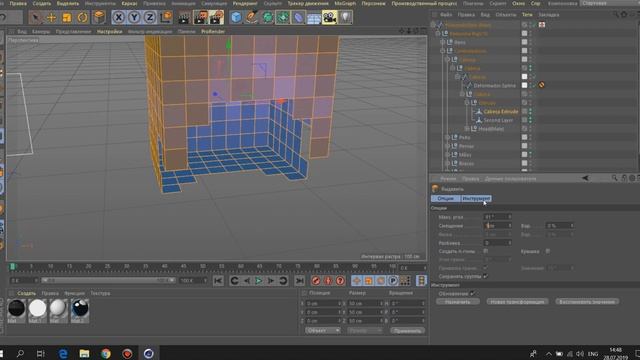Click the Применить button in Coordinates panel
Viewport: 640px width, 360px height.
pyautogui.click(x=407, y=331)
